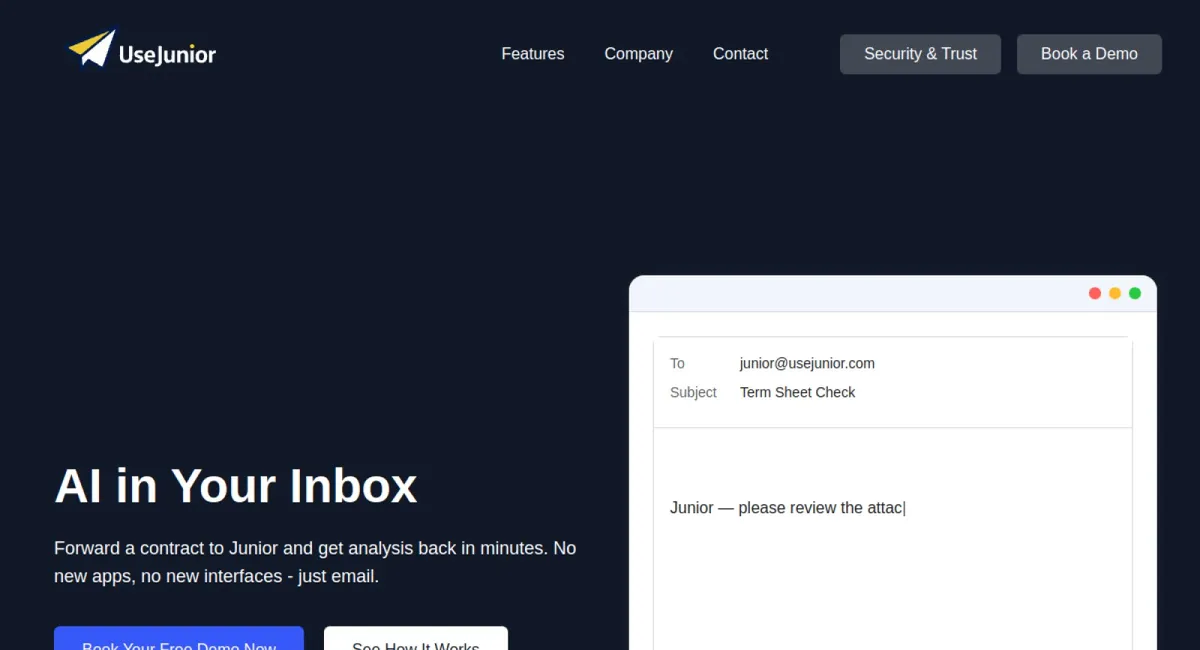Click the AI in Your Inbox heading
The height and width of the screenshot is (650, 1200).
[x=236, y=486]
